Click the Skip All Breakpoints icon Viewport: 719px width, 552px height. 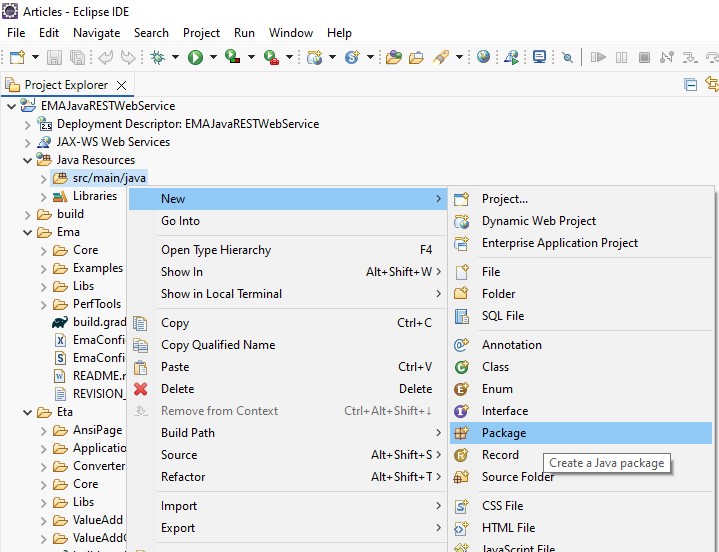567,57
